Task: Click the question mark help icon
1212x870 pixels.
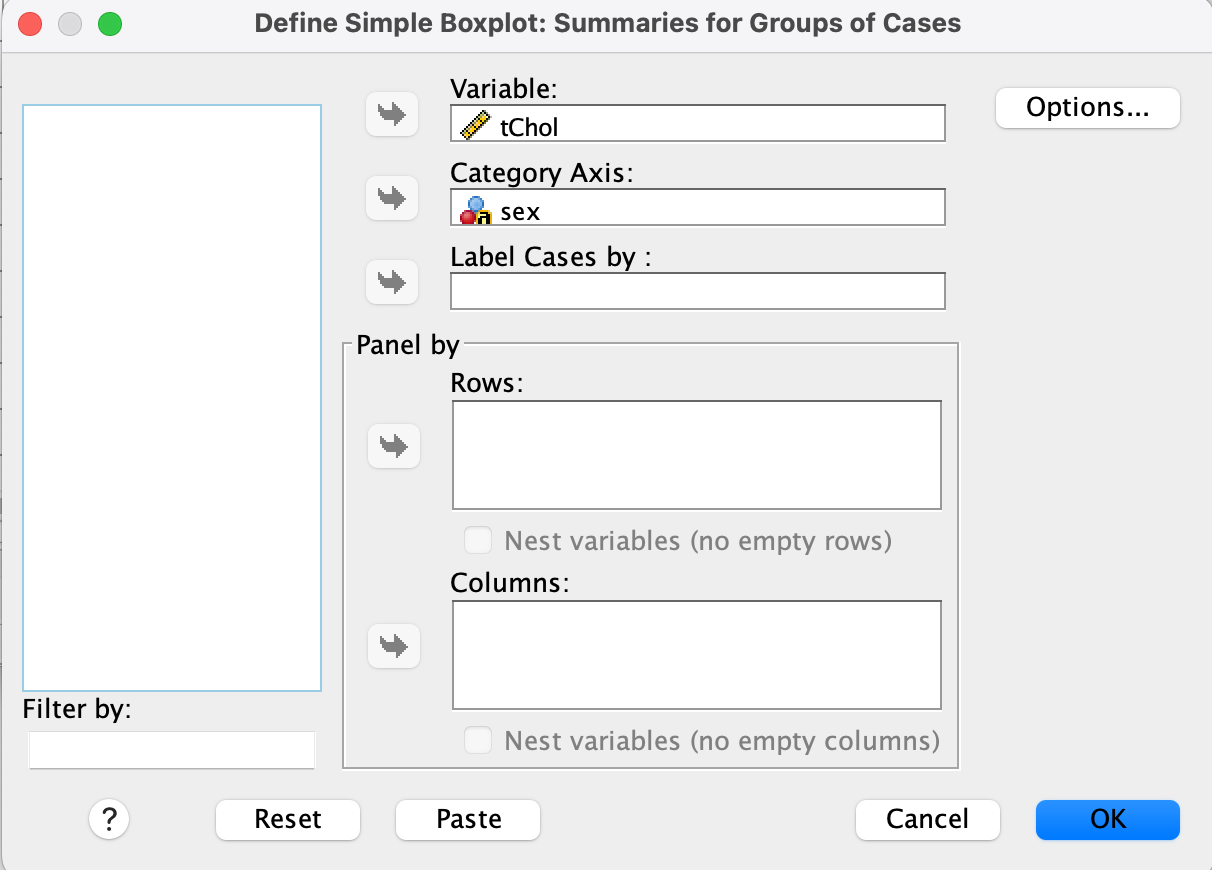Action: (x=109, y=819)
